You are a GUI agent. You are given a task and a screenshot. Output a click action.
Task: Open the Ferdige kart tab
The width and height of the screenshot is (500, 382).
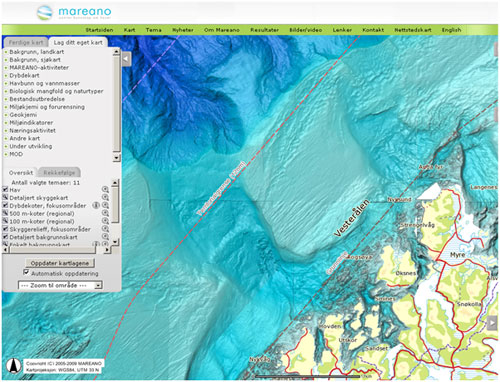[x=26, y=42]
